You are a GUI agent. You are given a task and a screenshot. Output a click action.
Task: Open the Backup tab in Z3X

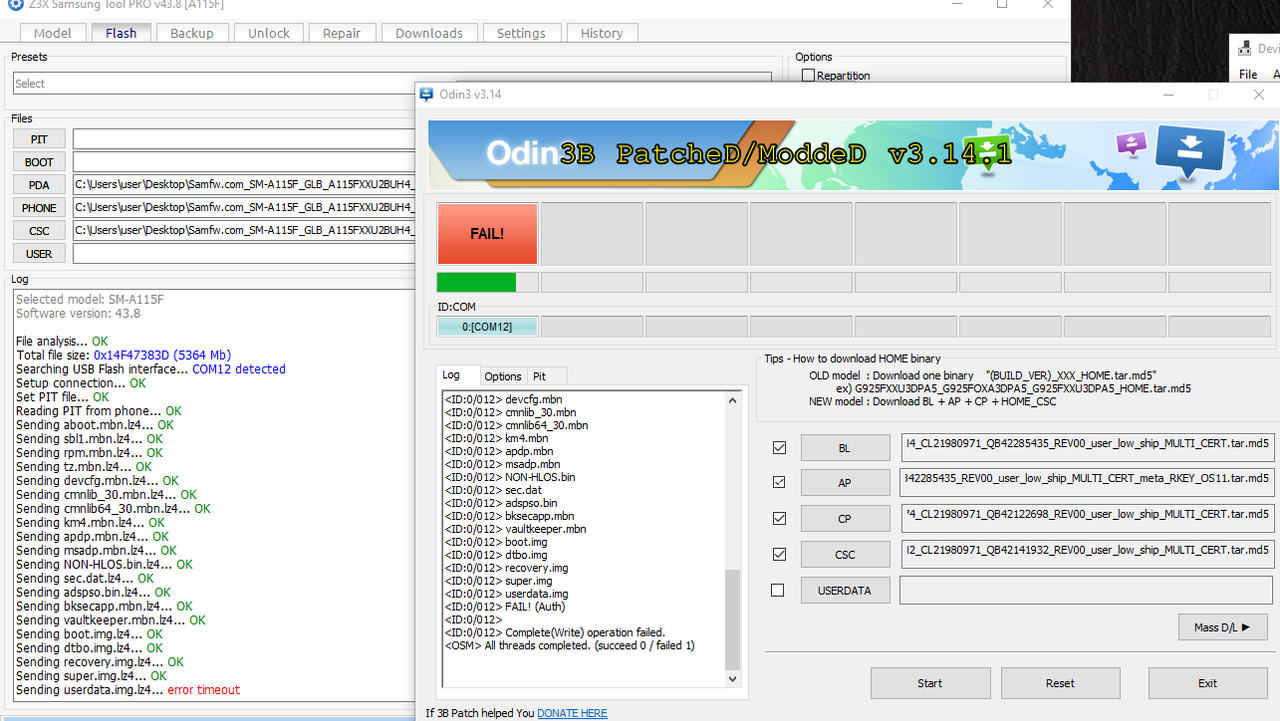click(192, 33)
